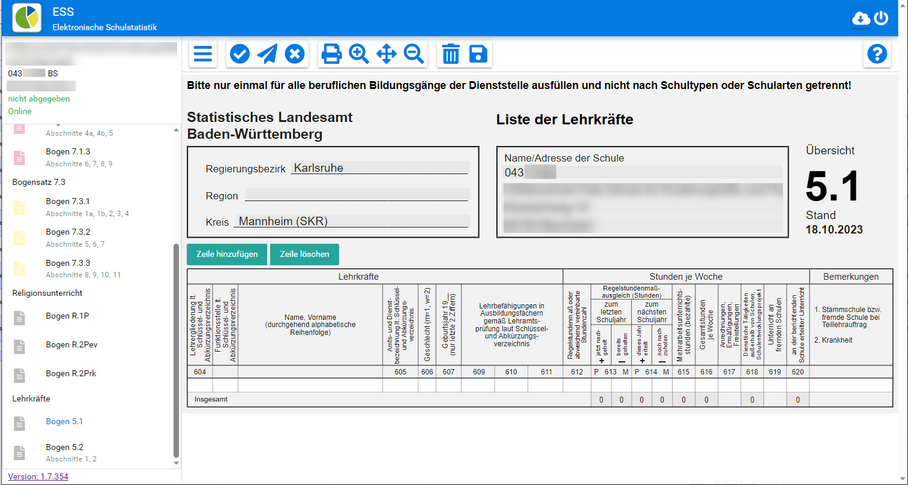Click the 'nicht abgegeben' status text
The width and height of the screenshot is (908, 485).
click(x=39, y=99)
